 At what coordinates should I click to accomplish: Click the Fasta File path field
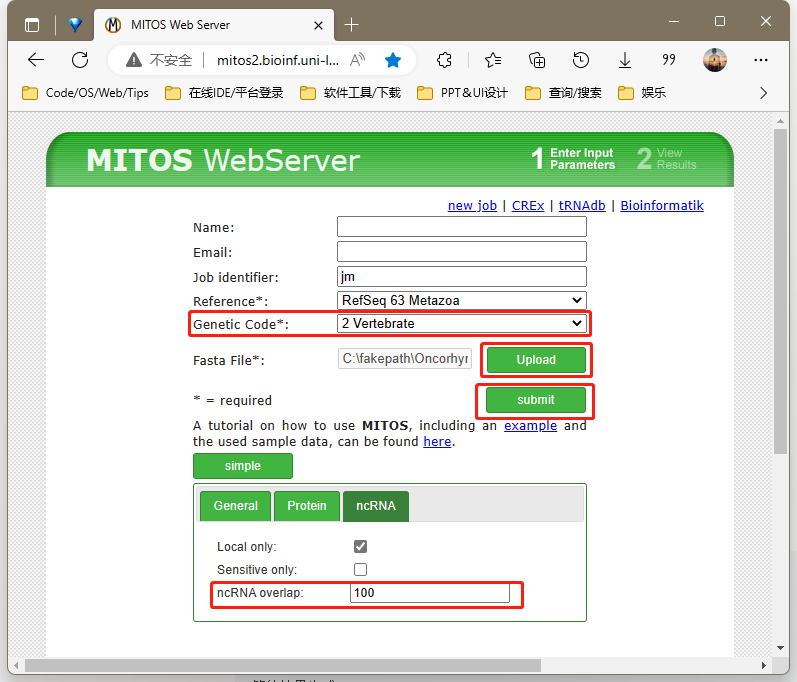[x=405, y=358]
